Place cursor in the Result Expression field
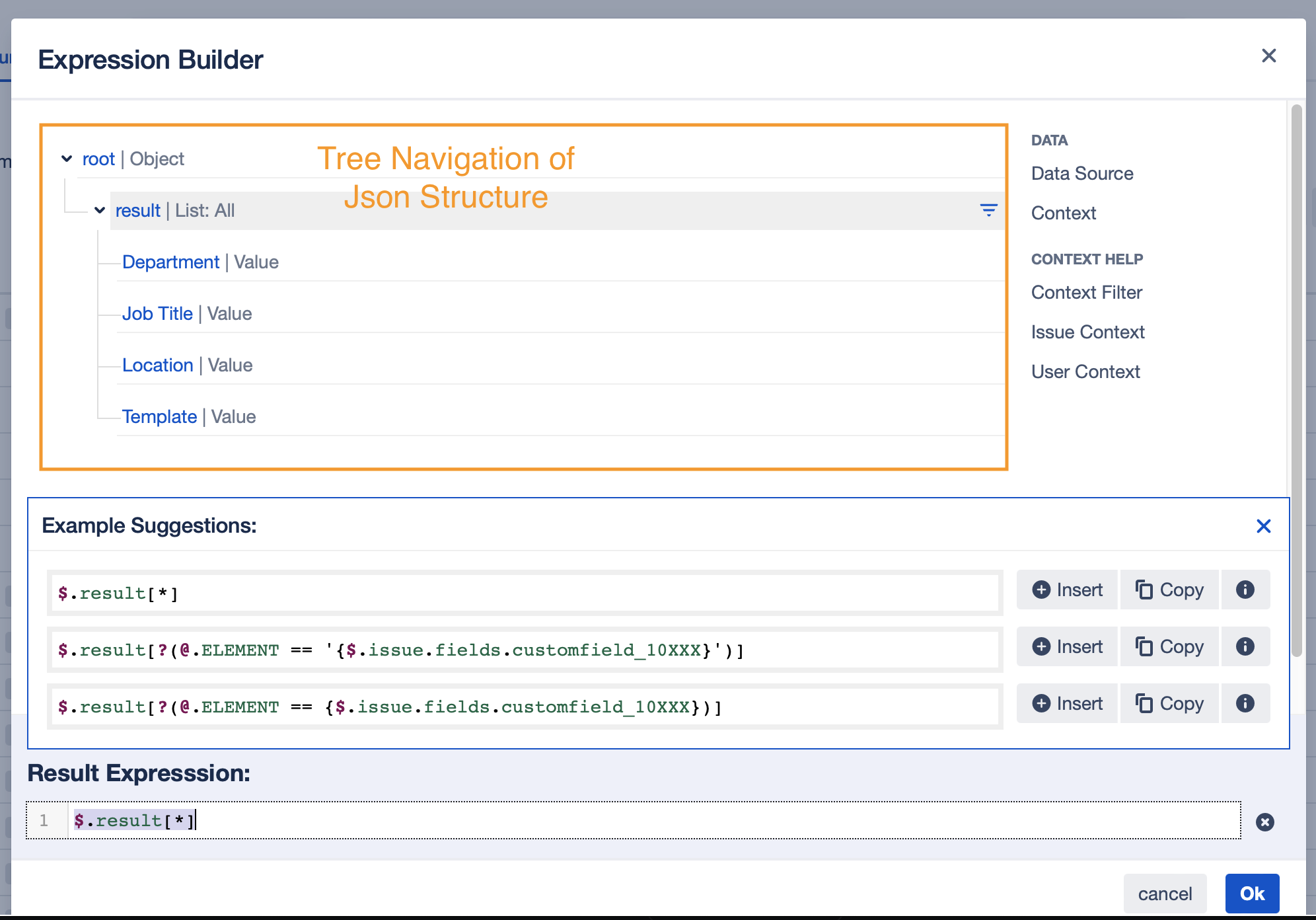The image size is (1316, 920). coord(396,820)
